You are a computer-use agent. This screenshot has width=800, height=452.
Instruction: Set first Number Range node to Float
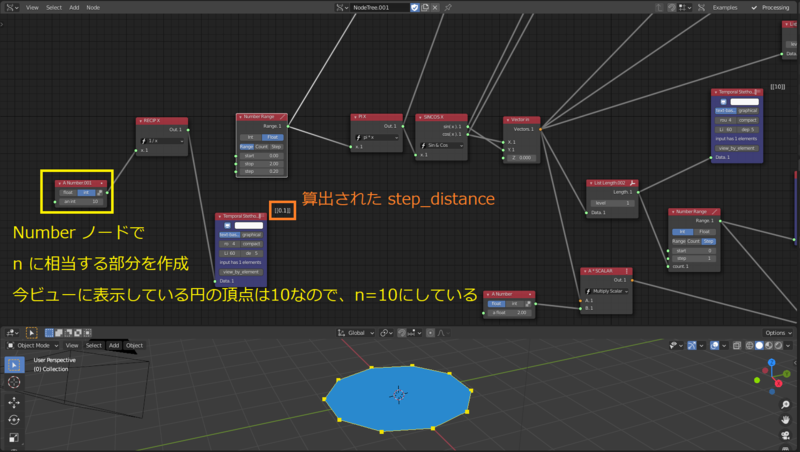click(x=273, y=137)
